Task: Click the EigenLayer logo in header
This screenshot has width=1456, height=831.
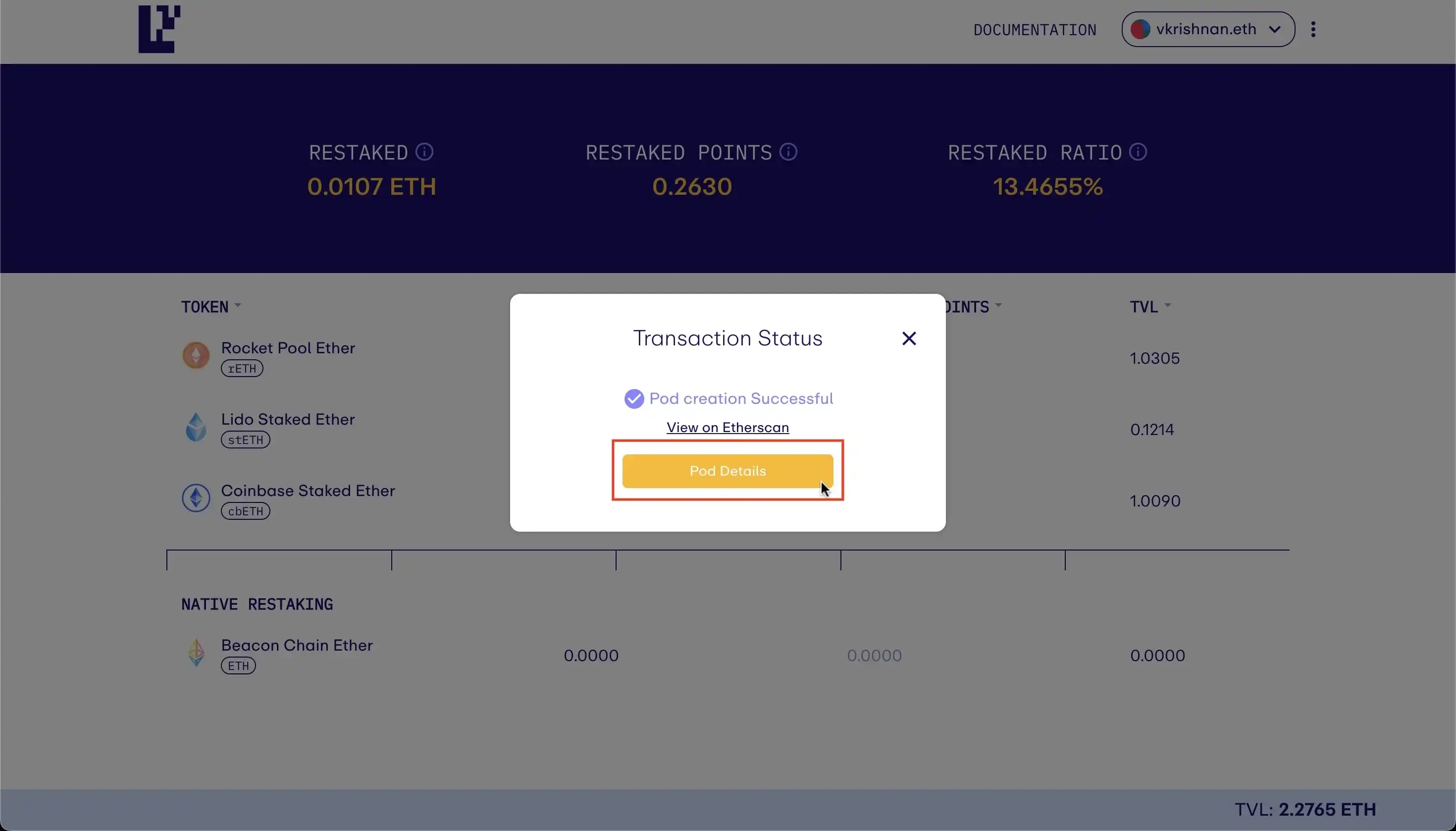Action: (158, 29)
